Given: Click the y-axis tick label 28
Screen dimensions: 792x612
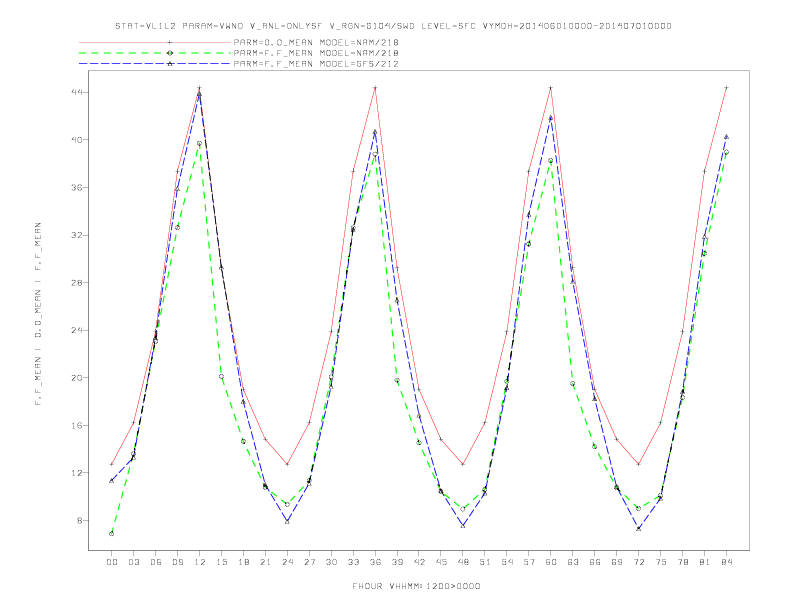Looking at the screenshot, I should [77, 282].
